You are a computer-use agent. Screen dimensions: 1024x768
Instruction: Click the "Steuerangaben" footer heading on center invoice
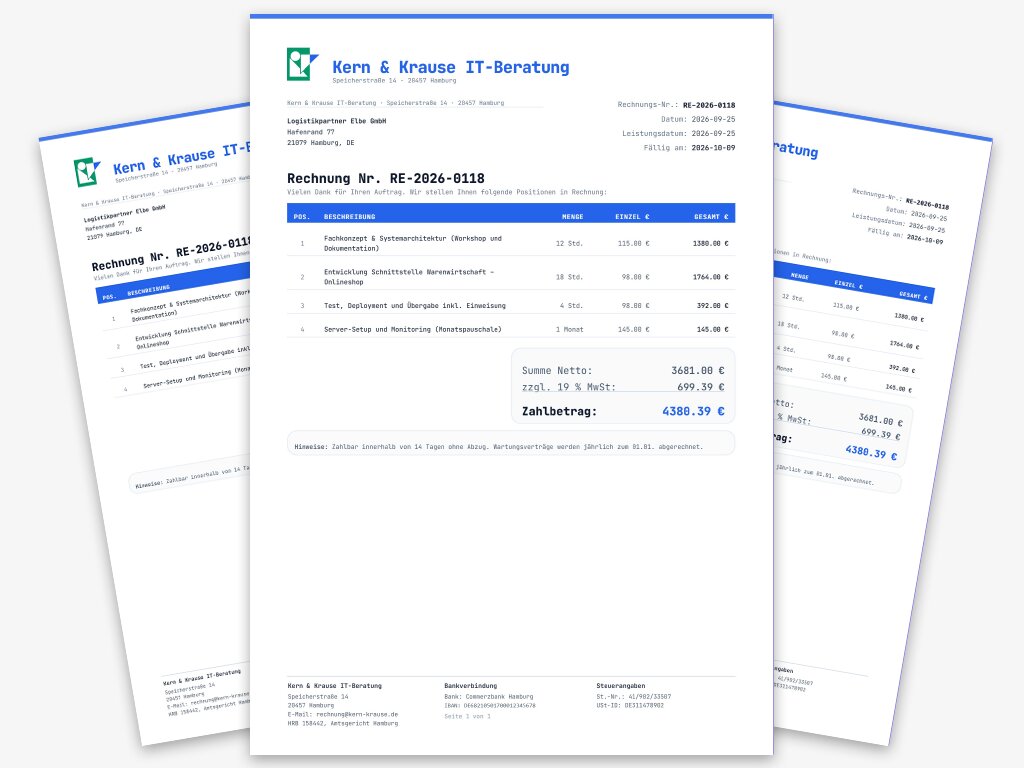point(620,686)
